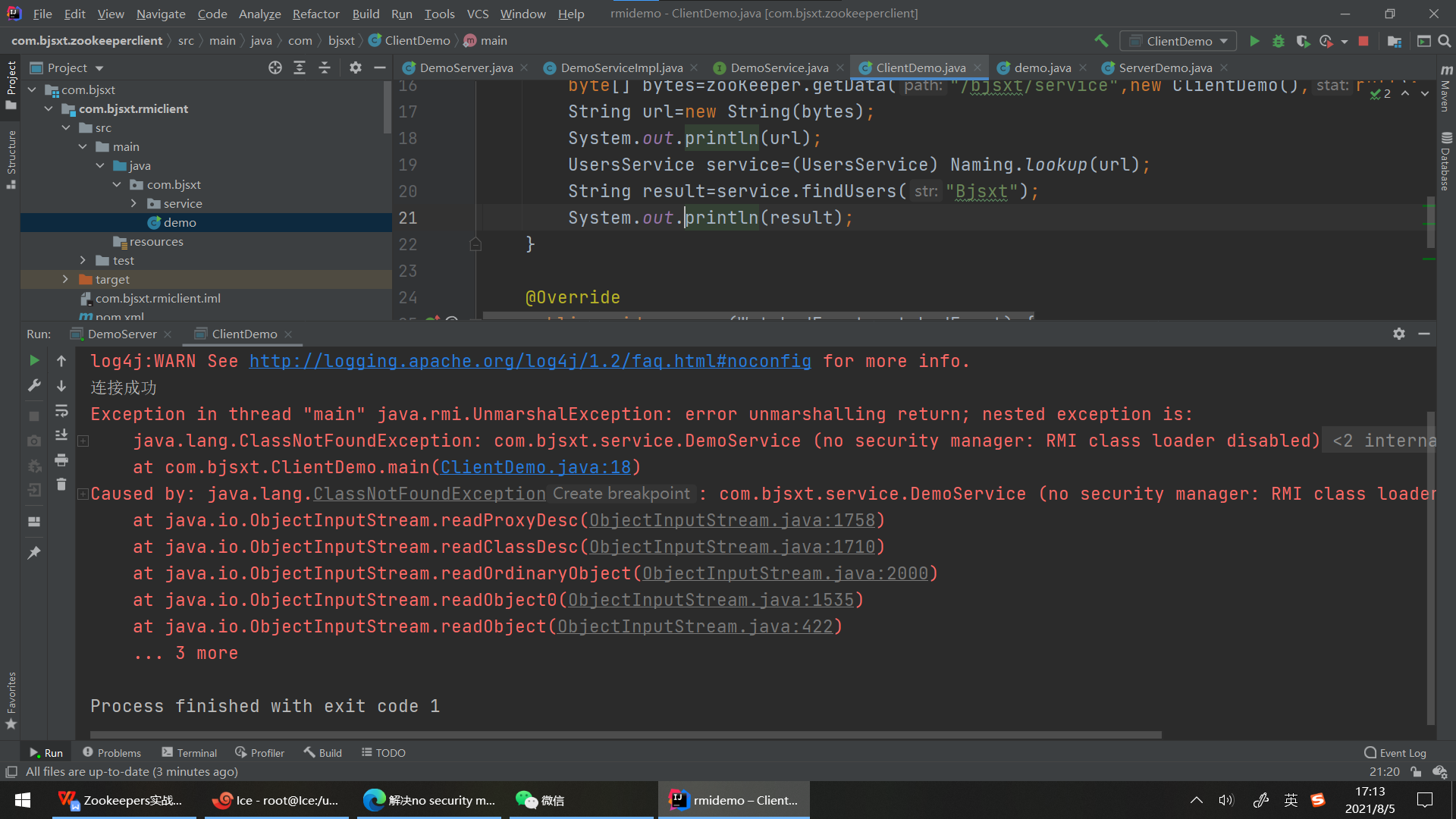Open Project panel settings gear
The image size is (1456, 819).
355,67
